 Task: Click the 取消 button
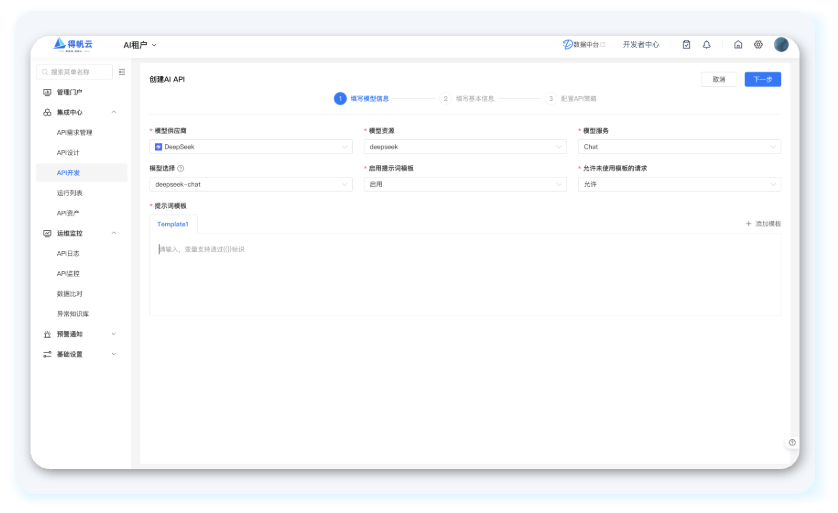point(719,79)
